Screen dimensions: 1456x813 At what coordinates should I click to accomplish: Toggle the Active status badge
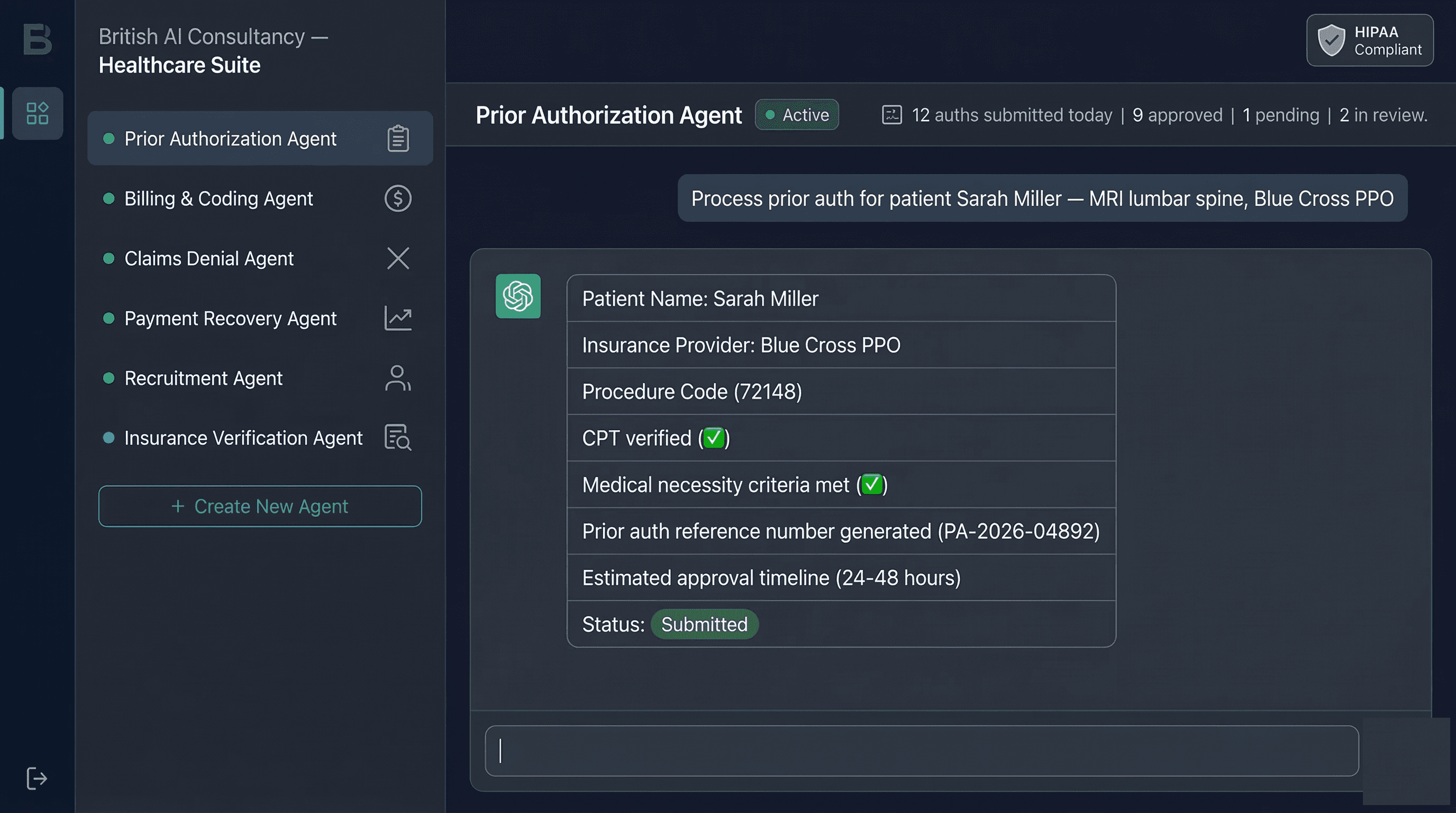[797, 115]
